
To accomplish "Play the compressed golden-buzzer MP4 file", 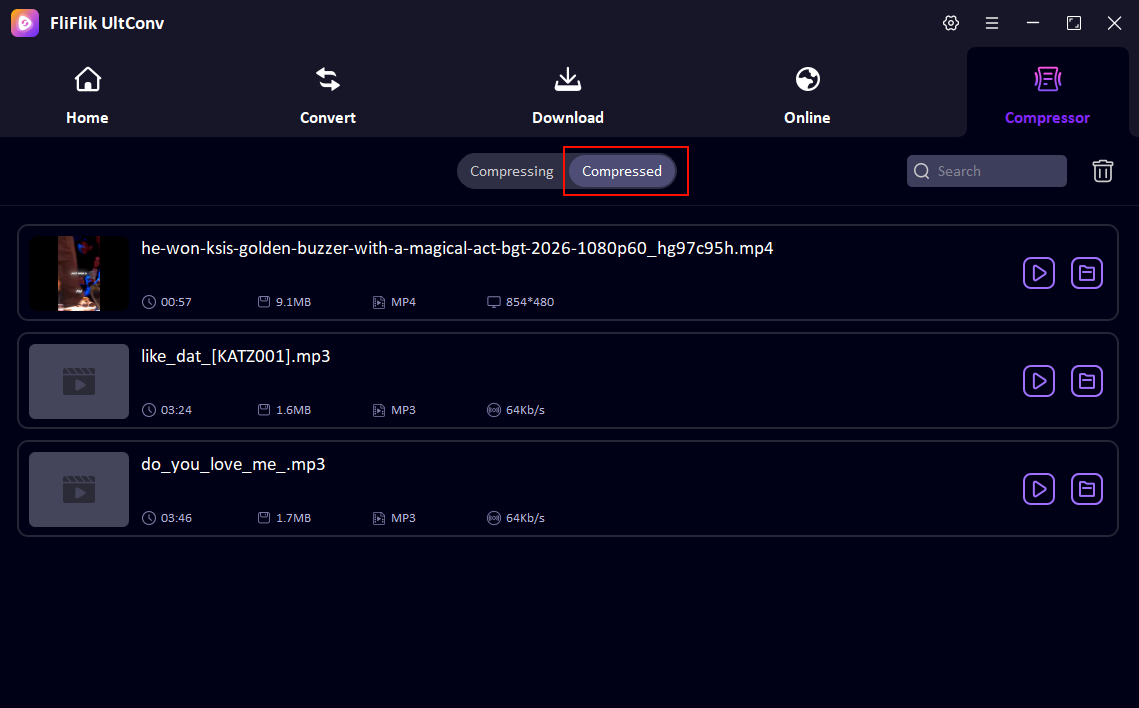I will coord(1038,272).
